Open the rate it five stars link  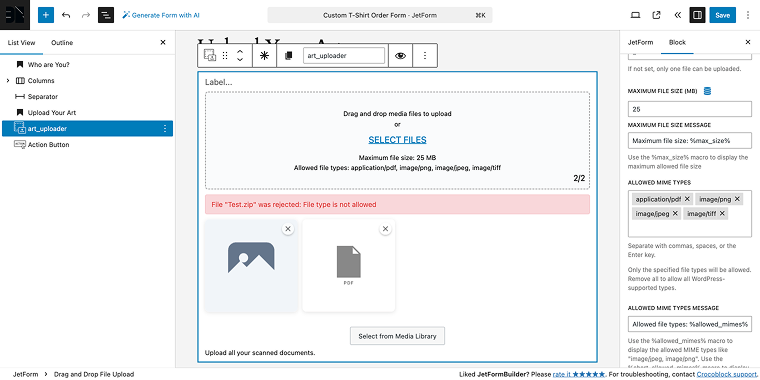(x=579, y=374)
